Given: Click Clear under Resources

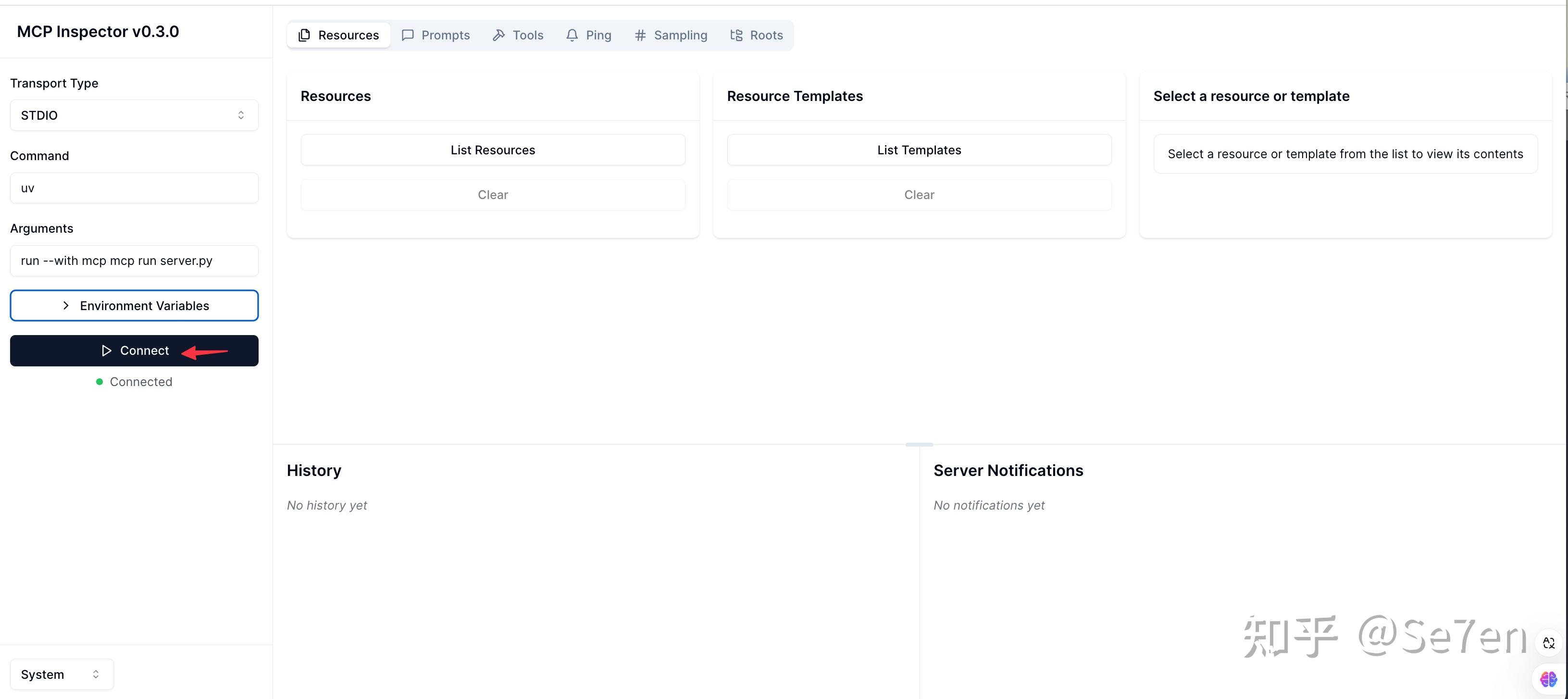Looking at the screenshot, I should [492, 195].
